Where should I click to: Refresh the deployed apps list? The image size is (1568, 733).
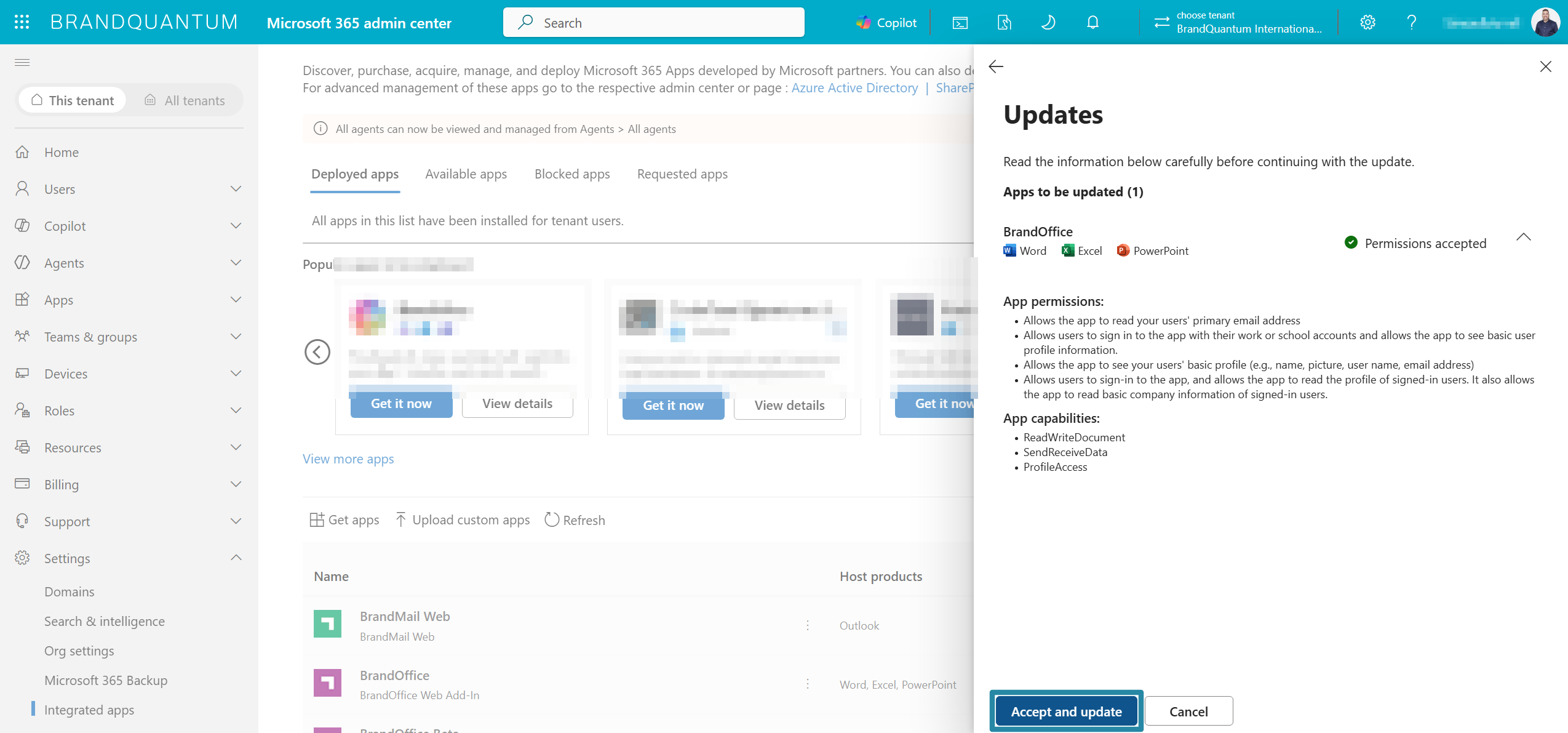pos(575,520)
